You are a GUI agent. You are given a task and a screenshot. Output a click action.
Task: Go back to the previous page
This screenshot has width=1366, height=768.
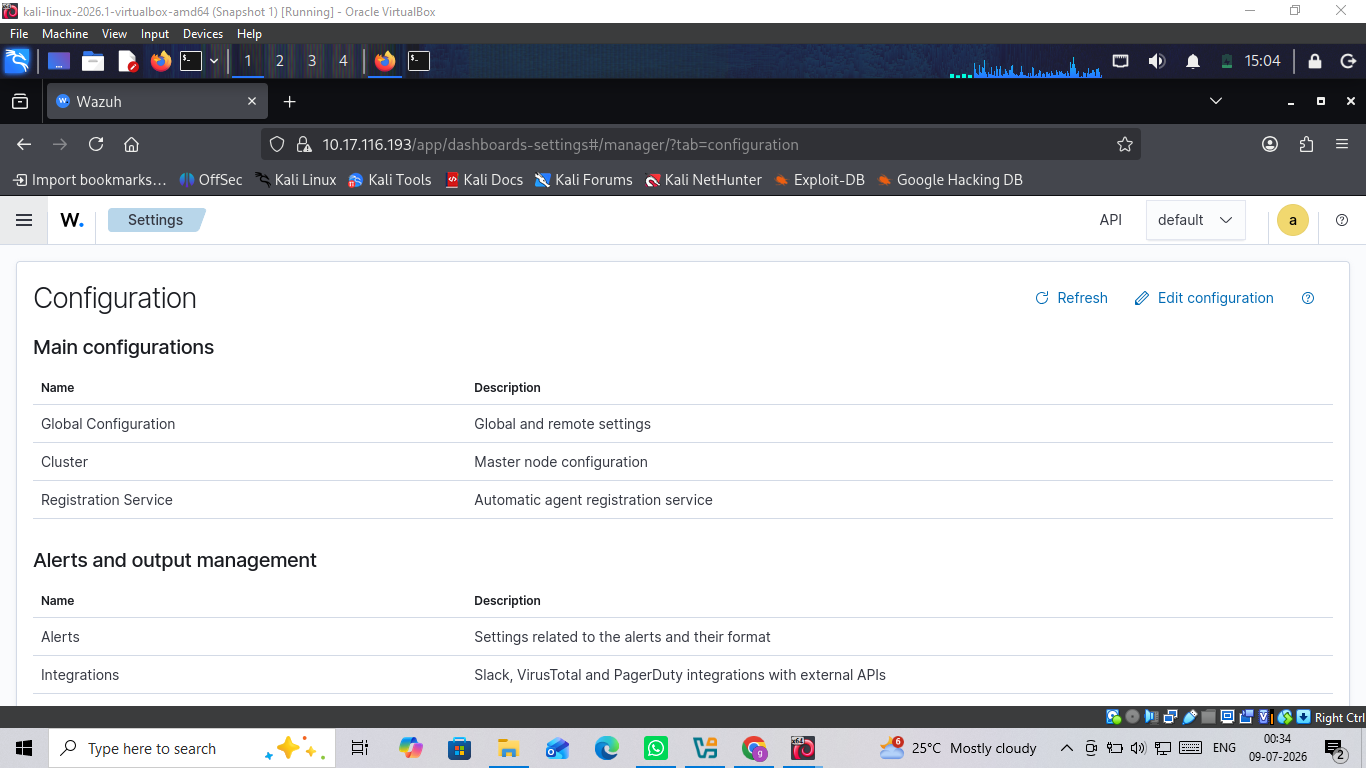point(24,144)
